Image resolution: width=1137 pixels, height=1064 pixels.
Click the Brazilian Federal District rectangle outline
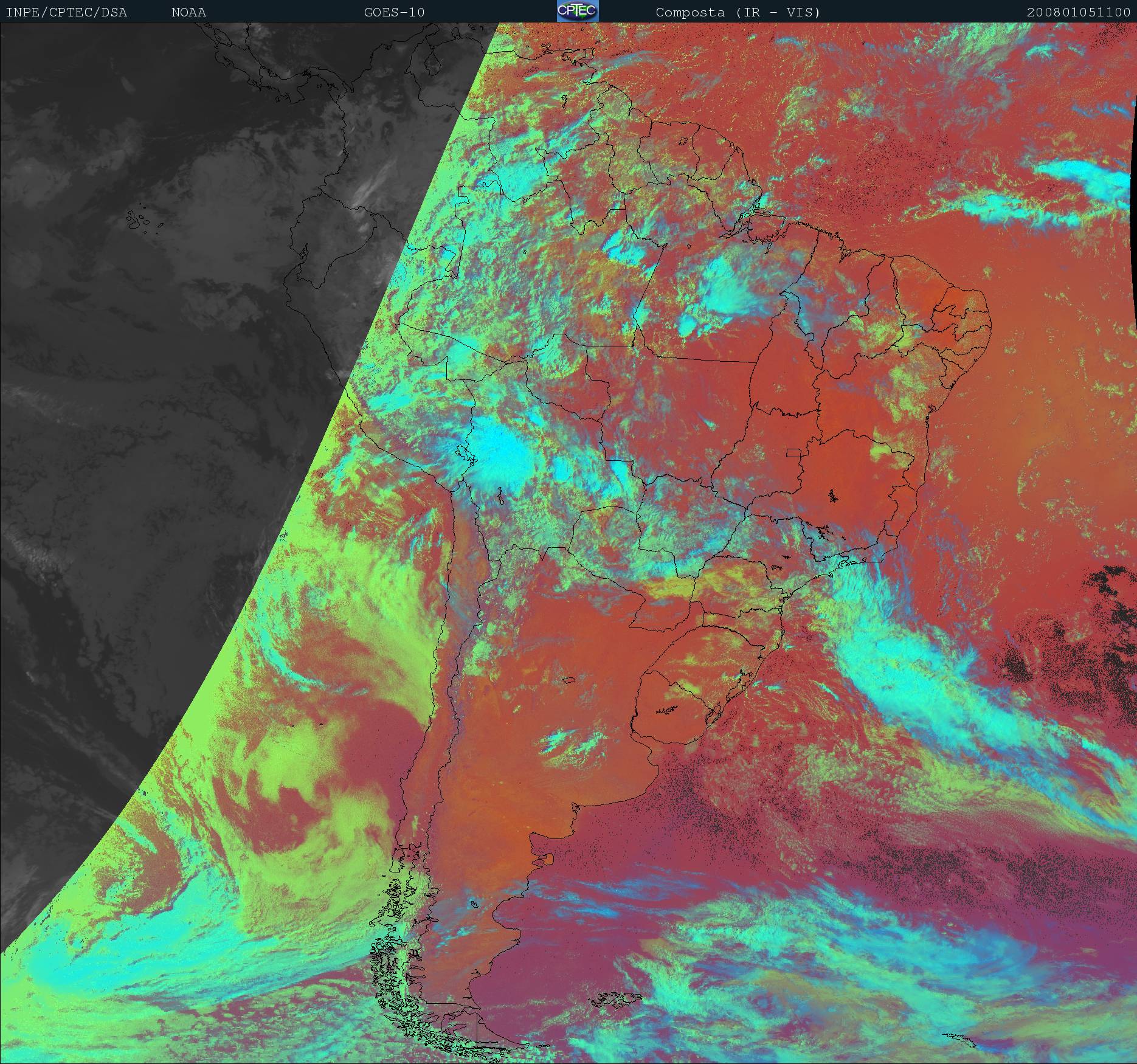coord(794,452)
